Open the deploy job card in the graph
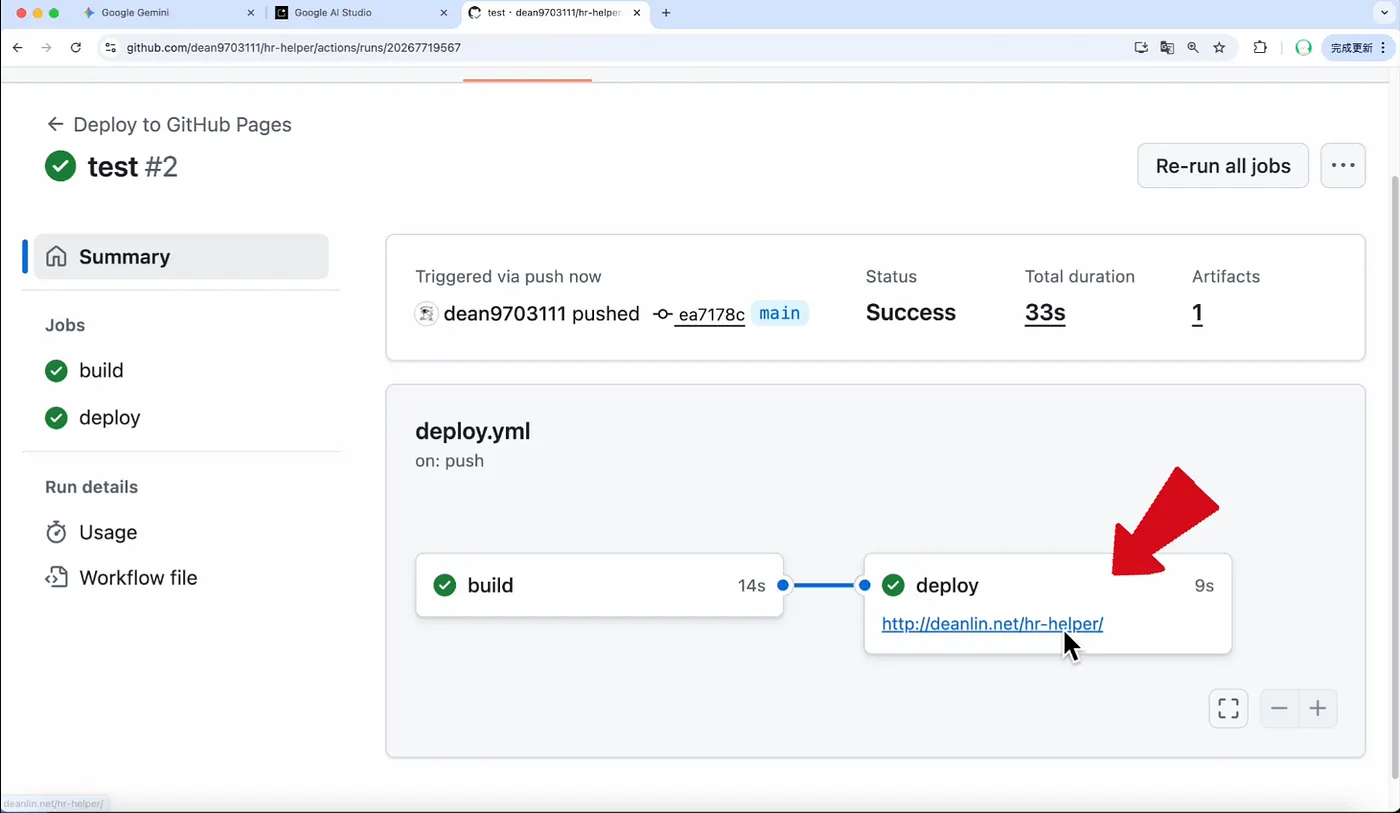1400x813 pixels. click(1048, 604)
